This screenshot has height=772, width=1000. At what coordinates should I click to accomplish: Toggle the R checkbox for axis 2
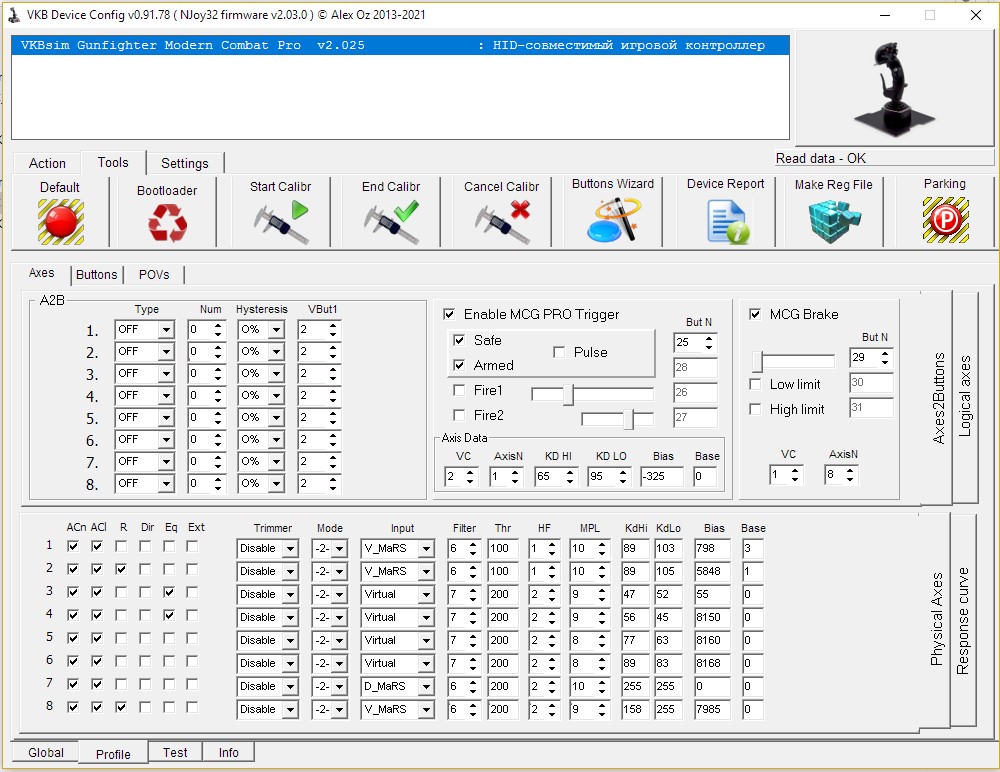tap(121, 569)
